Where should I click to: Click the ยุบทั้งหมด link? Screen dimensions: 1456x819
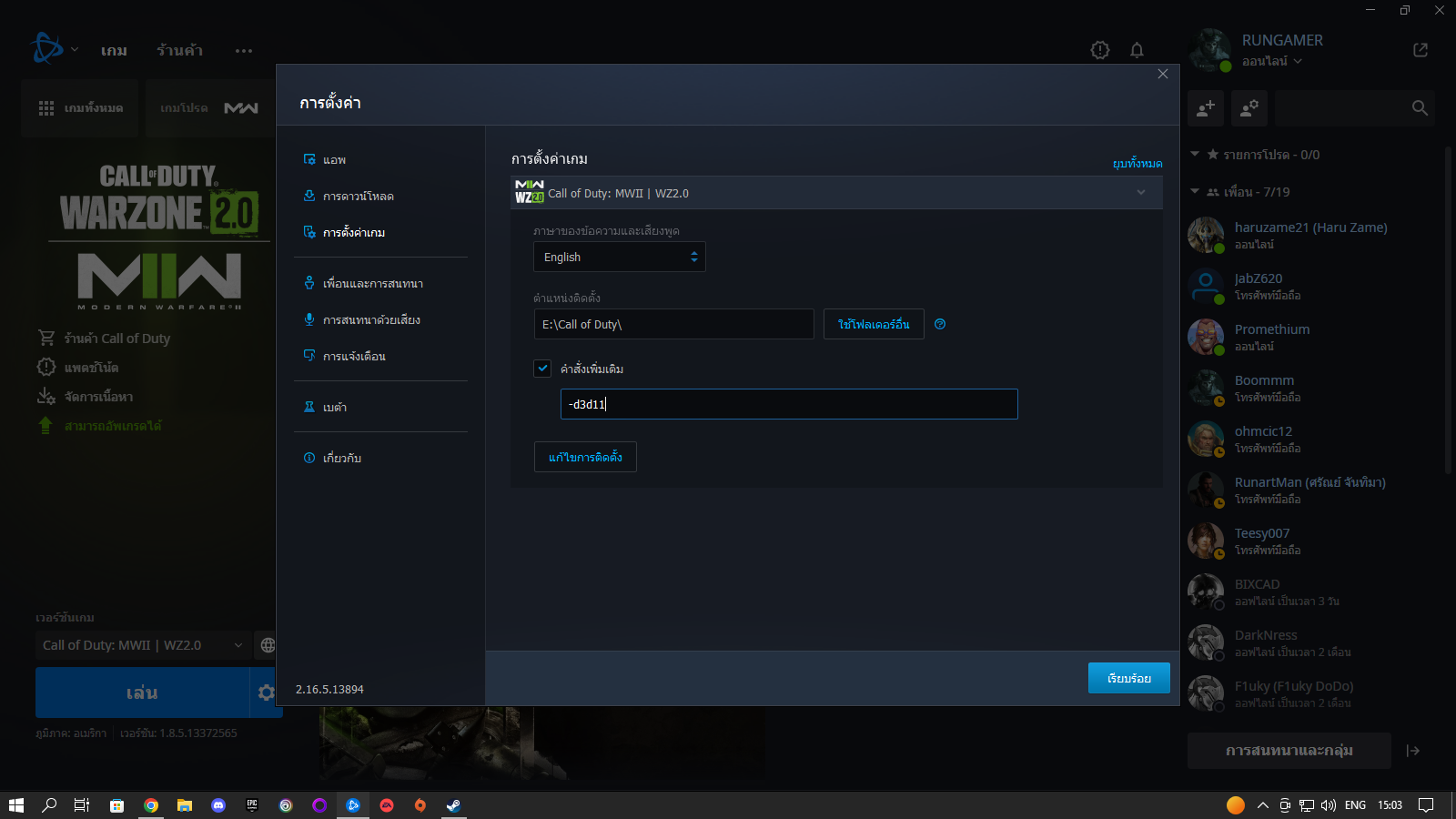click(1137, 164)
